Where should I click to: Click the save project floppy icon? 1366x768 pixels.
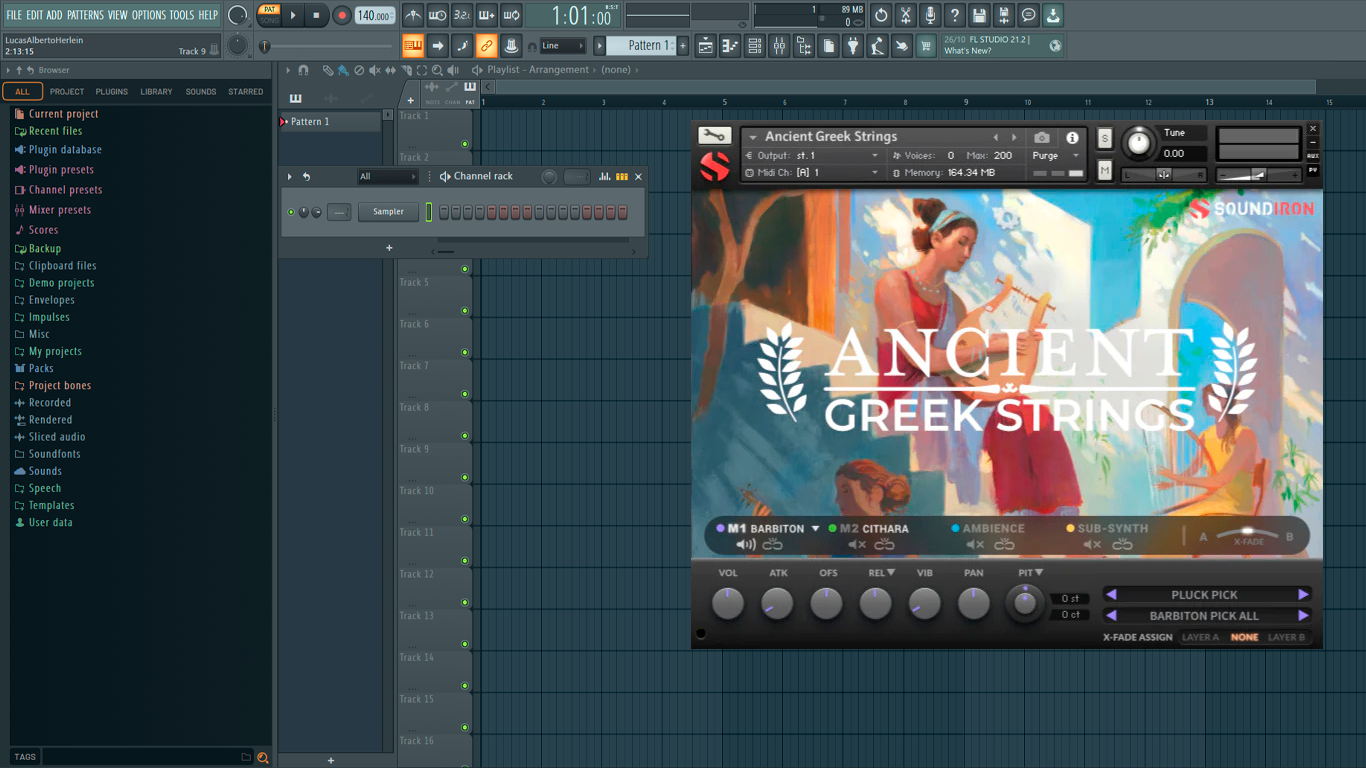point(979,15)
